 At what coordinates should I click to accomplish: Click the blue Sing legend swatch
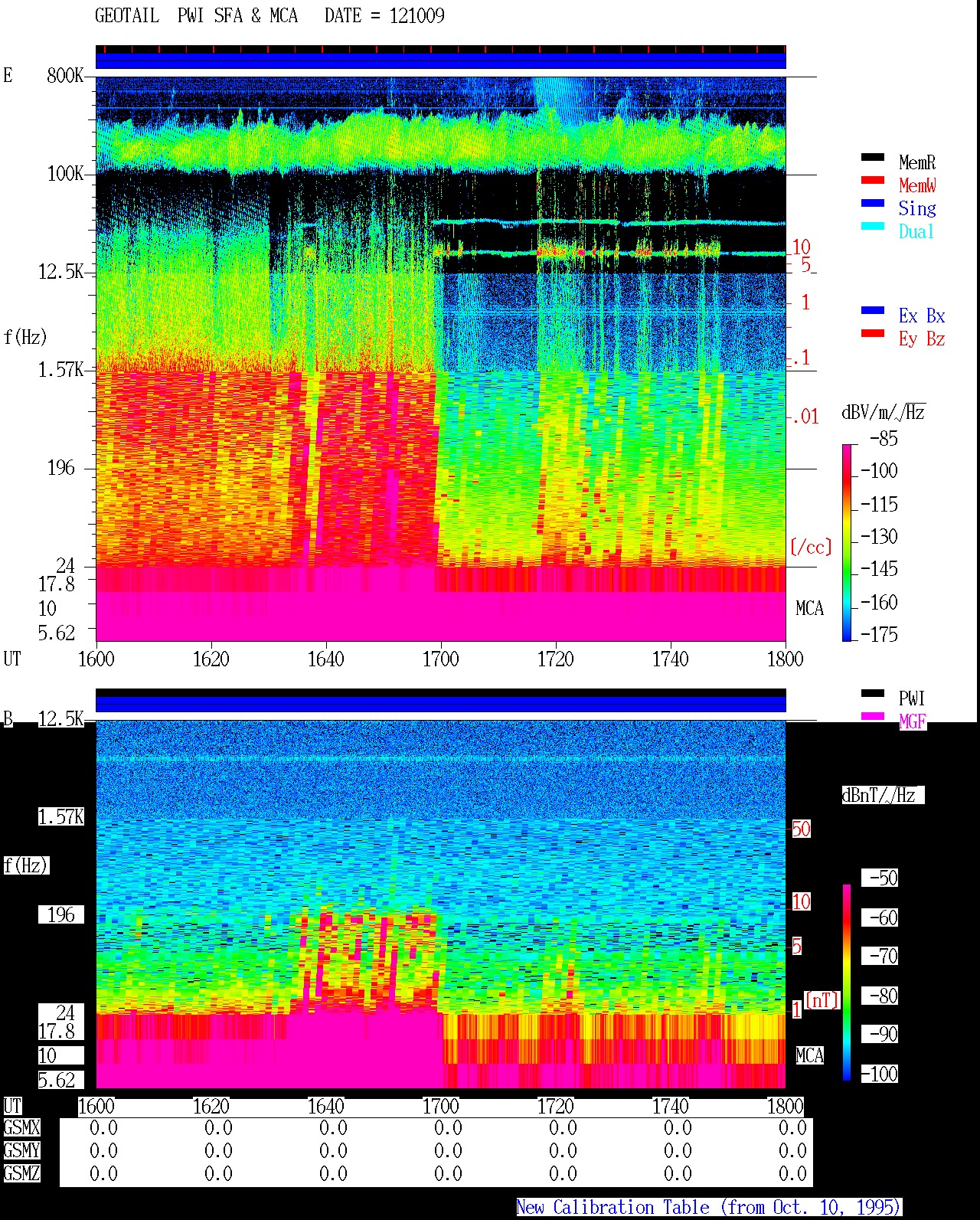873,204
